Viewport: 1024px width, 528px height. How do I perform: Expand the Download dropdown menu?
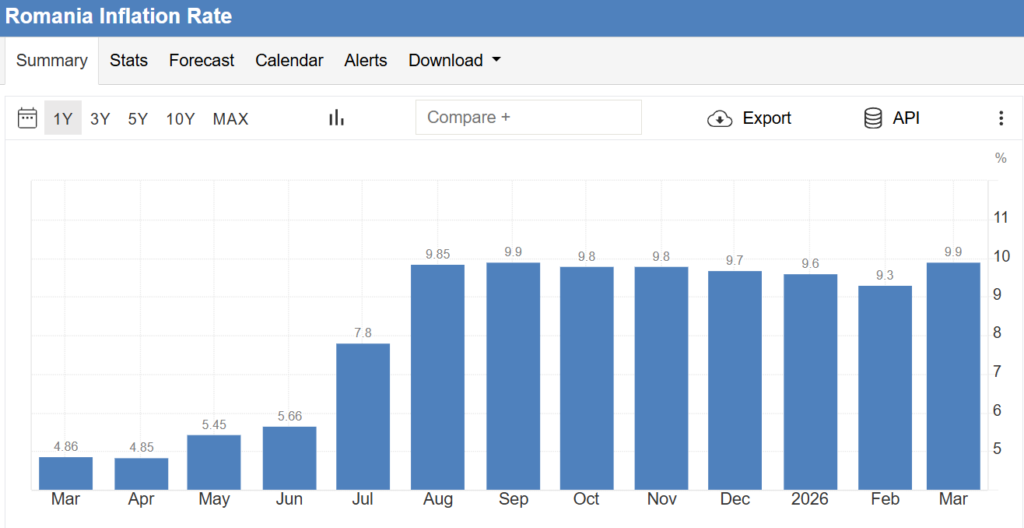[454, 60]
